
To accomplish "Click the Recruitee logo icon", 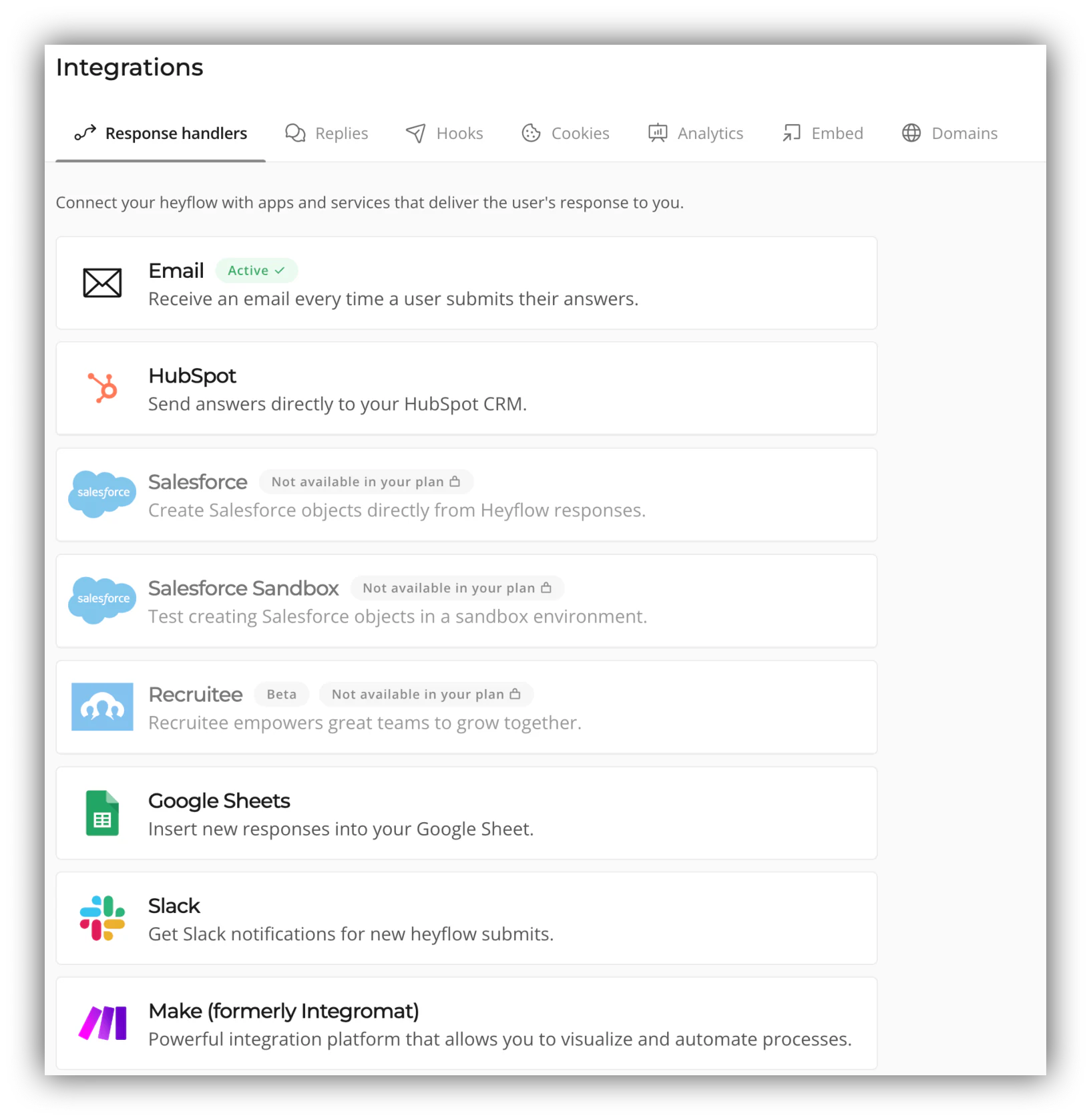I will 102,707.
